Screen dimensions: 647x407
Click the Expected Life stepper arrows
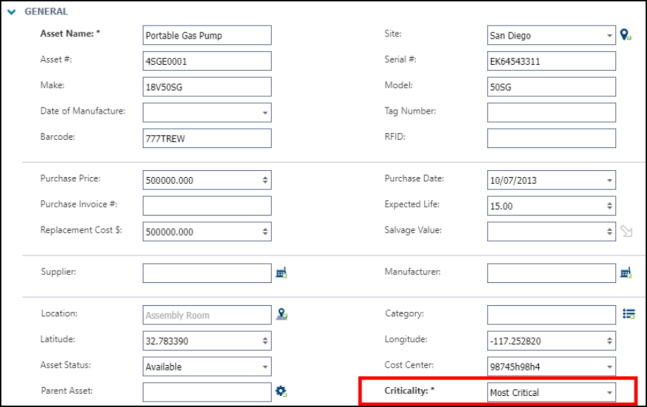pyautogui.click(x=609, y=206)
